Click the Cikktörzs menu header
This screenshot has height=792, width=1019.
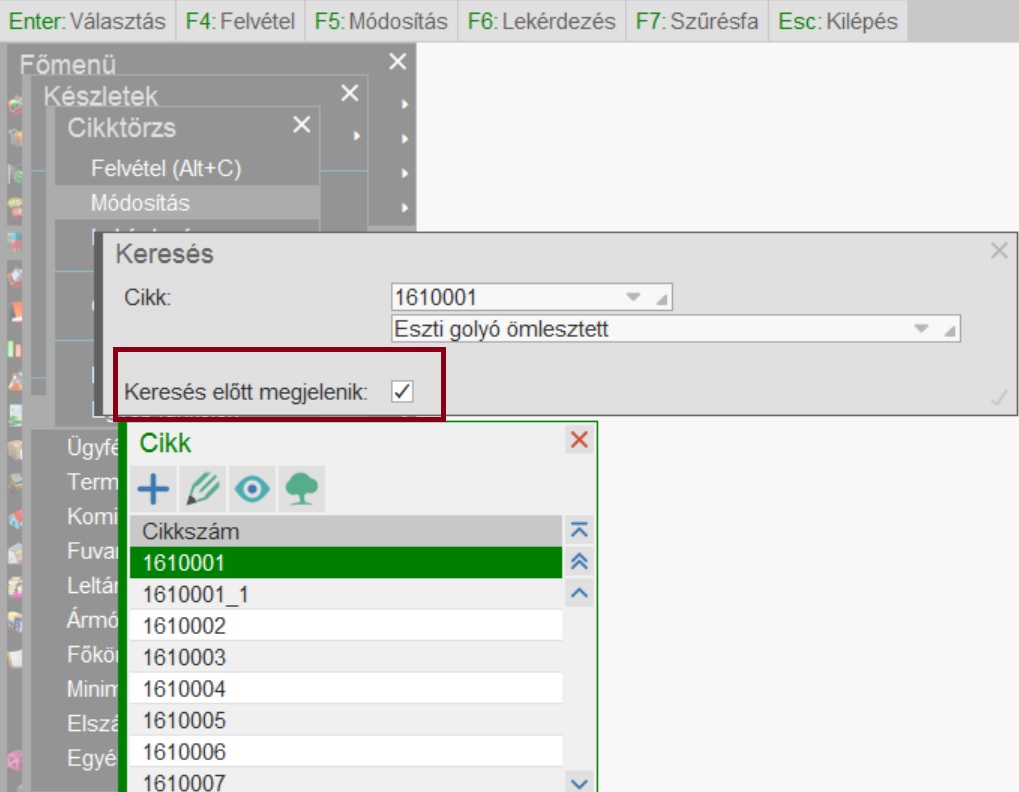(x=122, y=128)
